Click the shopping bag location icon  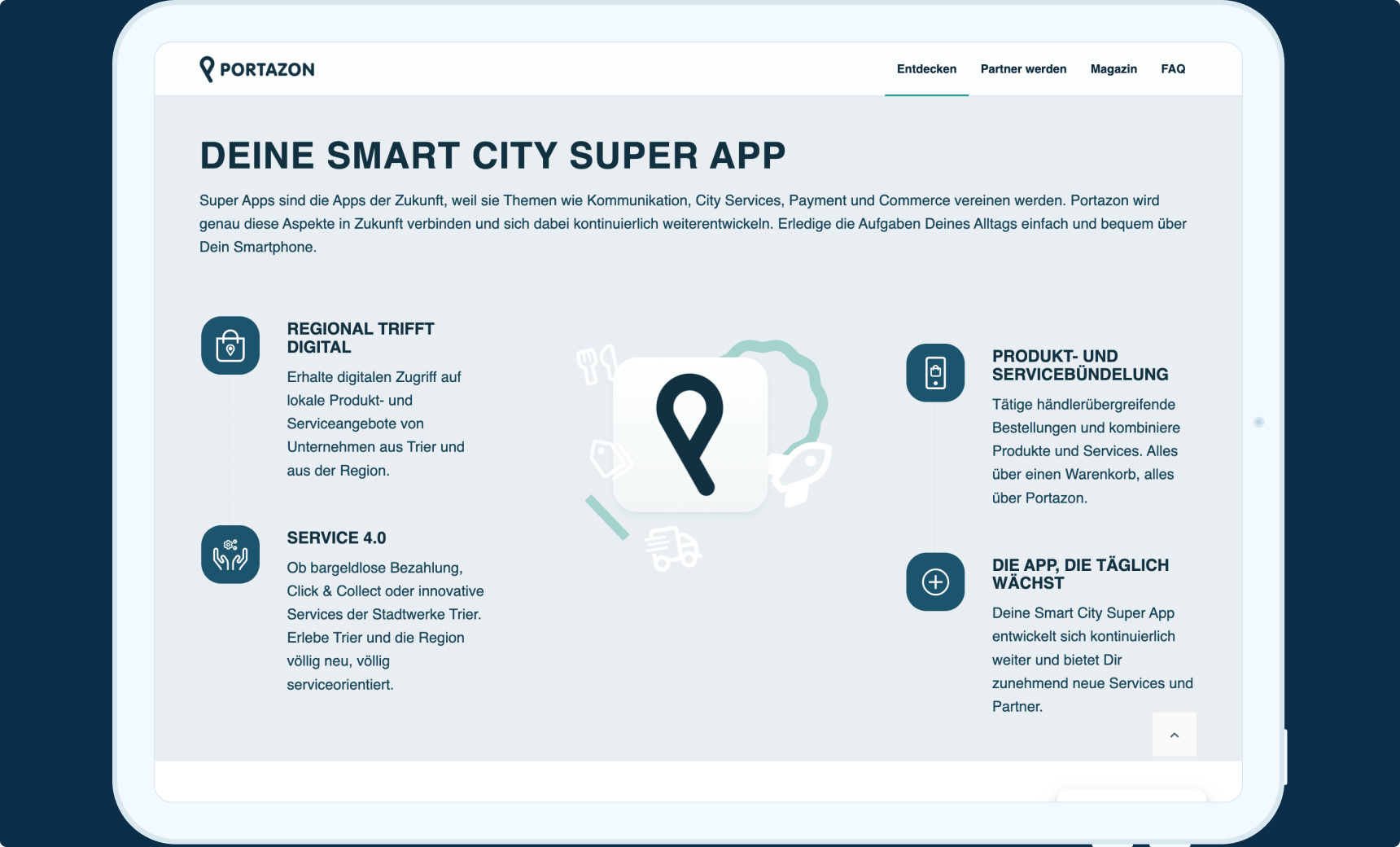pyautogui.click(x=230, y=346)
